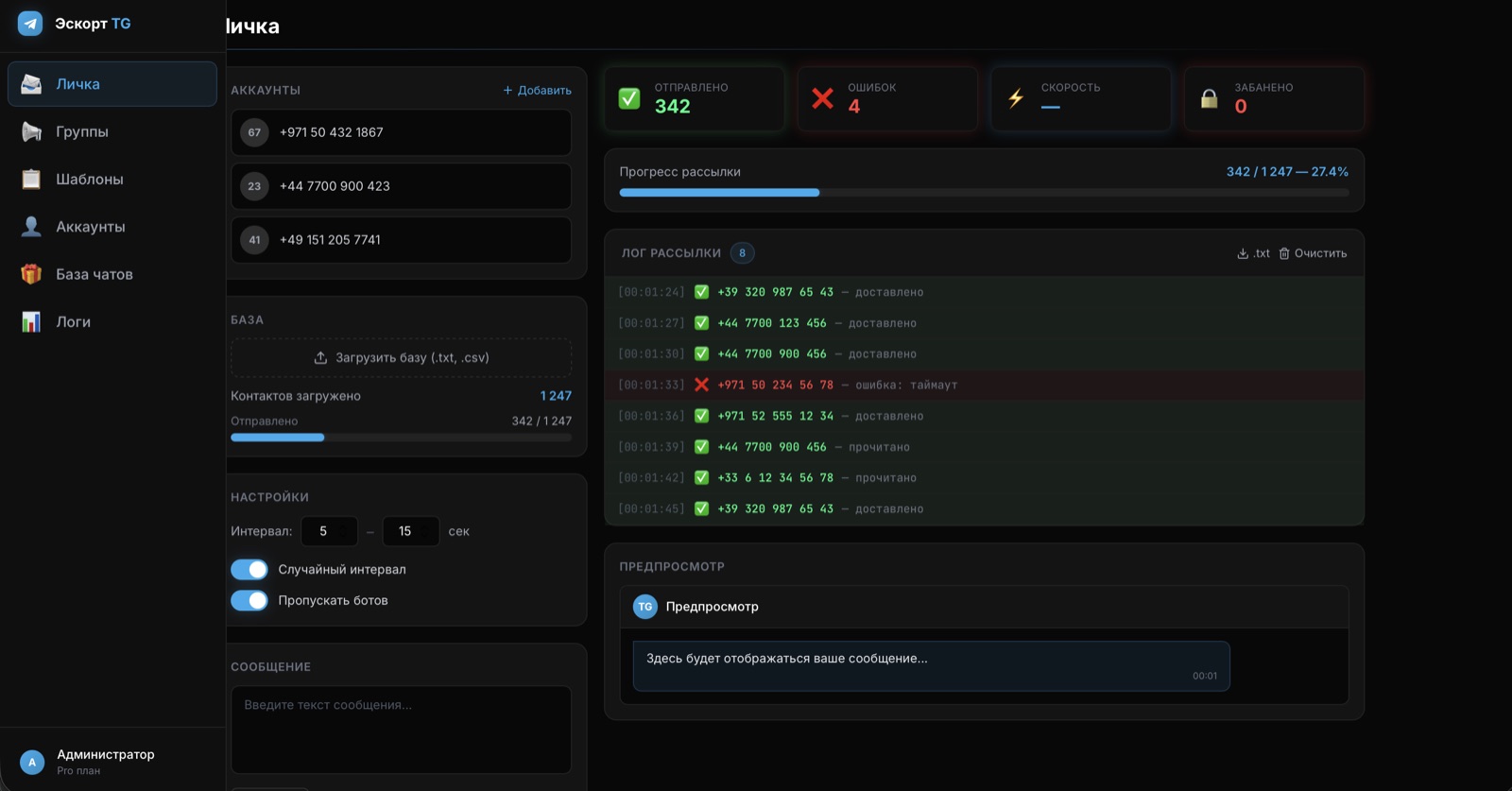Click the avatar badge 67
This screenshot has width=1512, height=791.
click(254, 132)
